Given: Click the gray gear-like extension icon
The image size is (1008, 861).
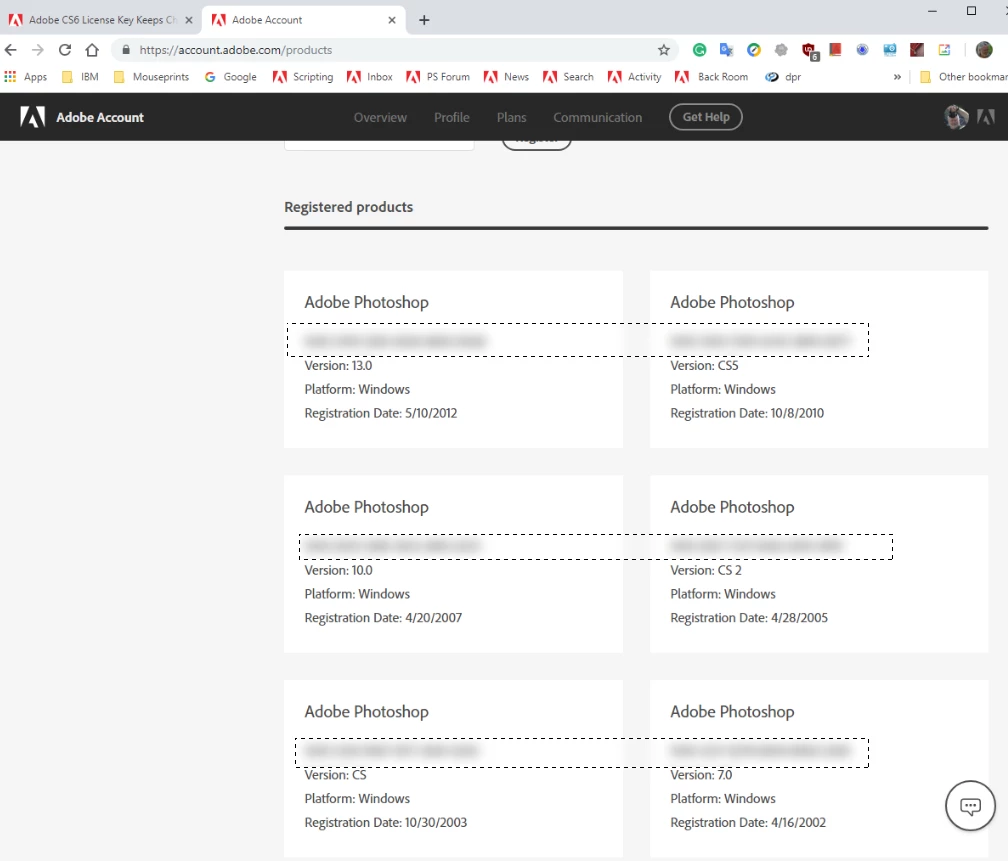Looking at the screenshot, I should 780,50.
